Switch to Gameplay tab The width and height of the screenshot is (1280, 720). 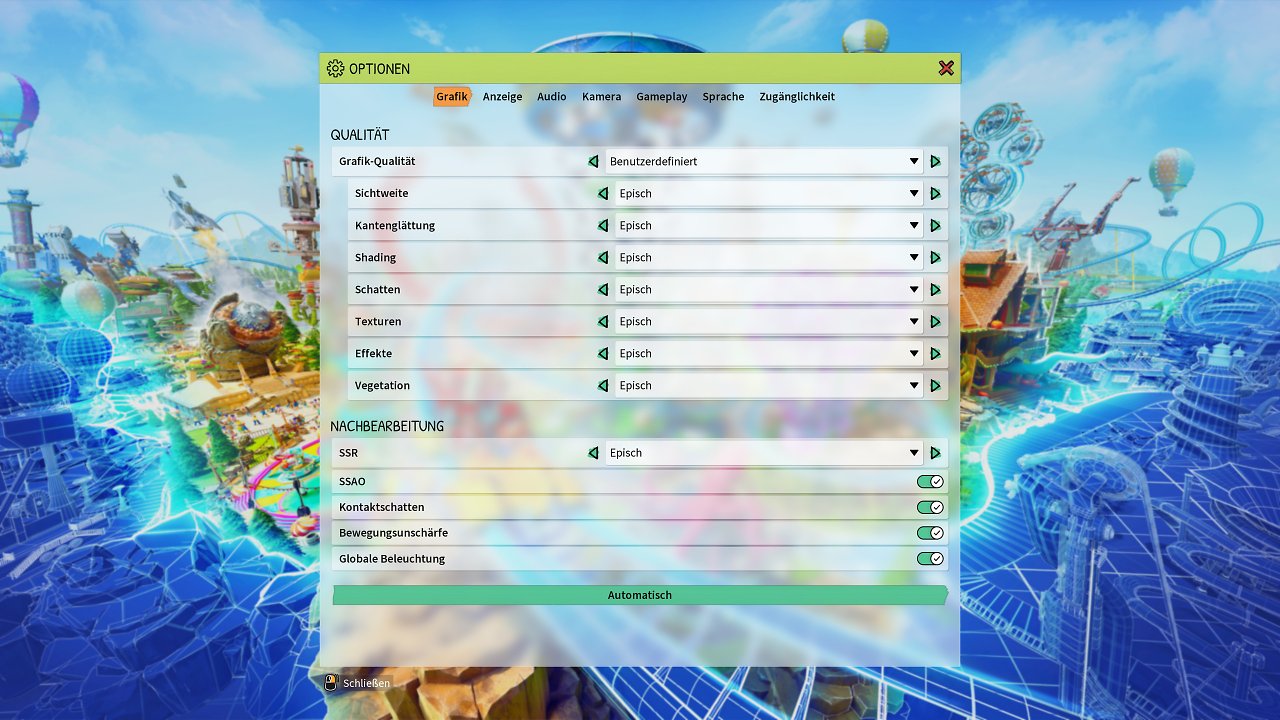pyautogui.click(x=662, y=97)
